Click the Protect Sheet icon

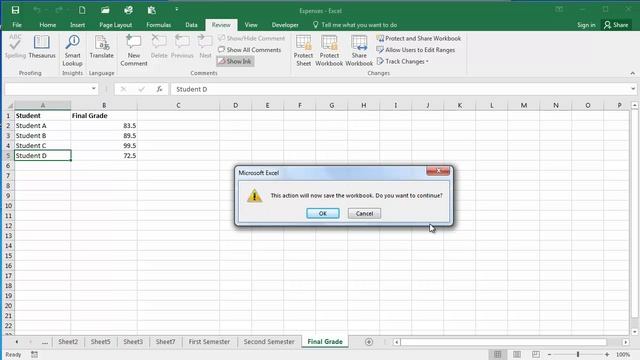click(x=303, y=50)
